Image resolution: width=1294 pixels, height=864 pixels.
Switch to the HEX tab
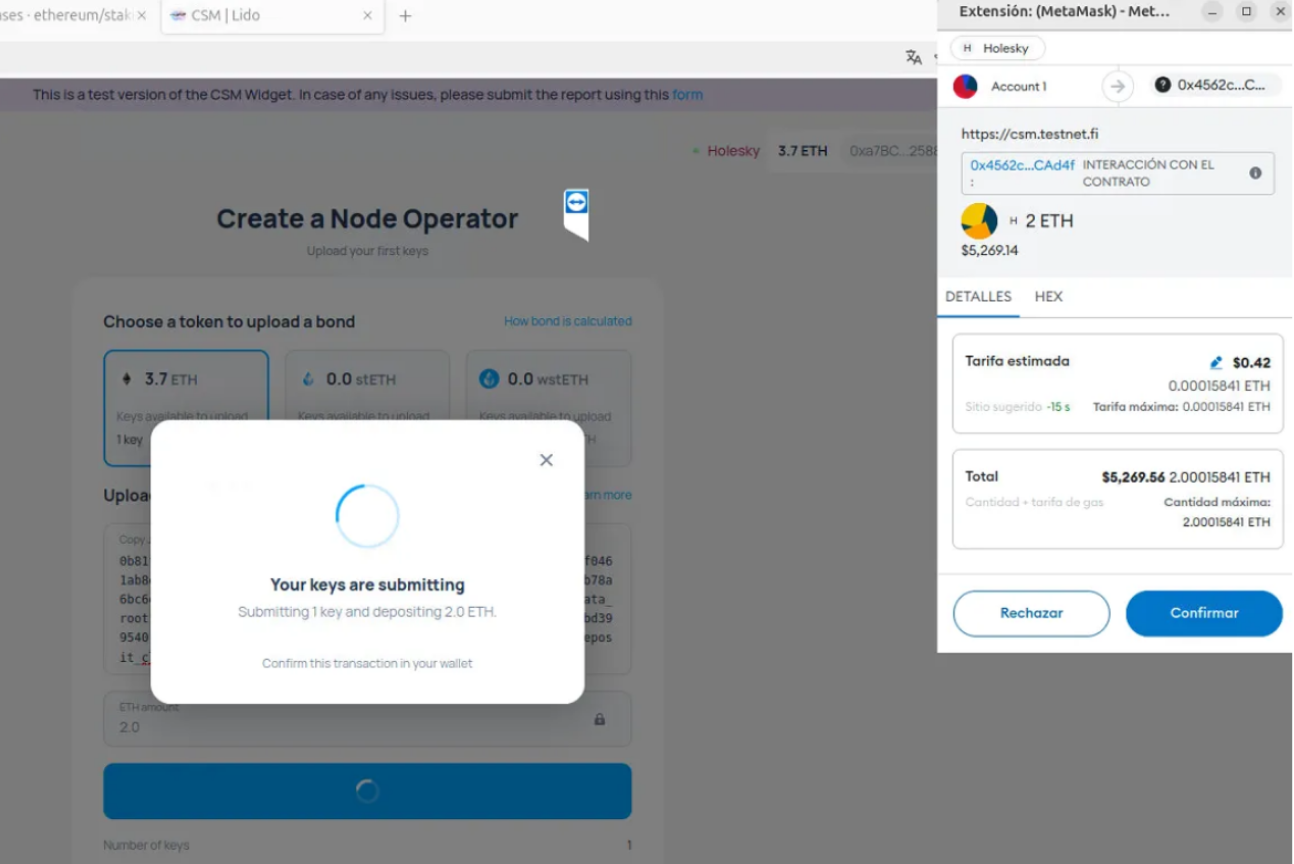click(x=1048, y=297)
